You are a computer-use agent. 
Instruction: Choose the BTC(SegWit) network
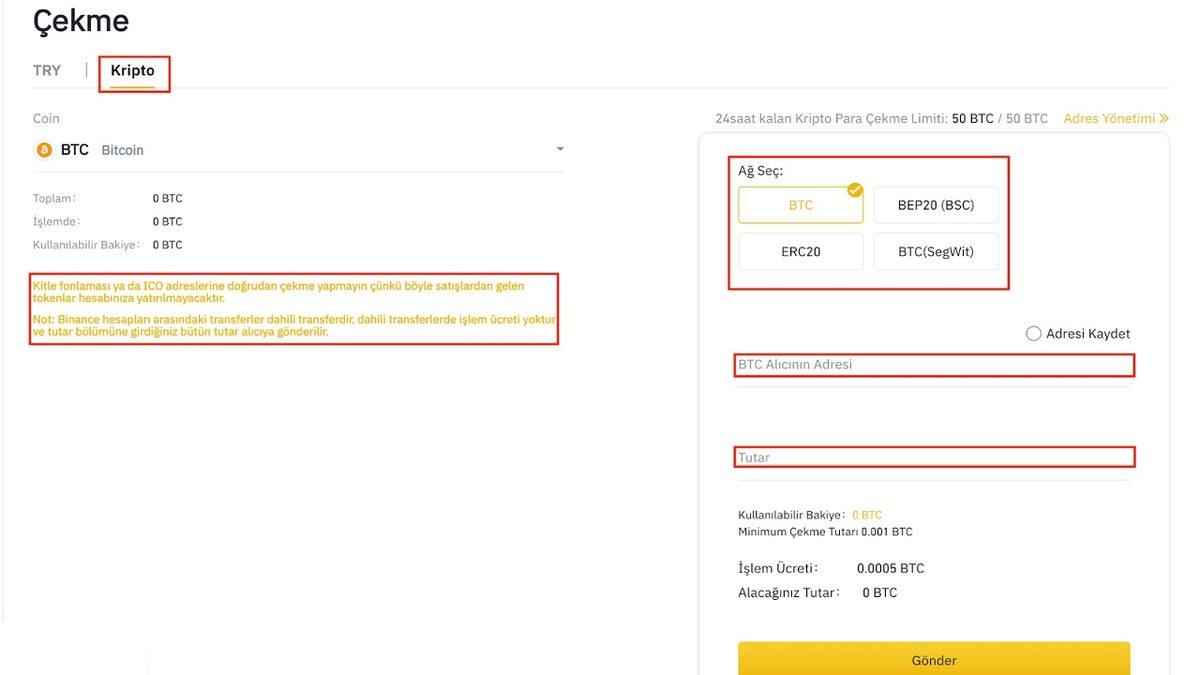pos(936,251)
